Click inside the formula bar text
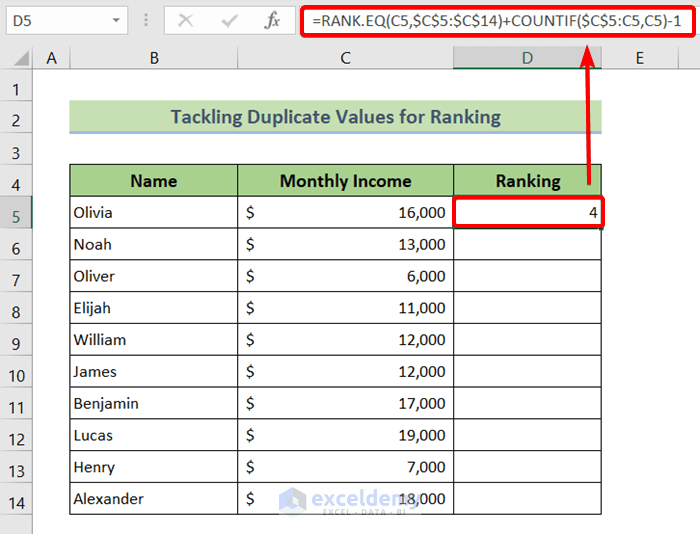Viewport: 700px width, 534px height. click(496, 21)
